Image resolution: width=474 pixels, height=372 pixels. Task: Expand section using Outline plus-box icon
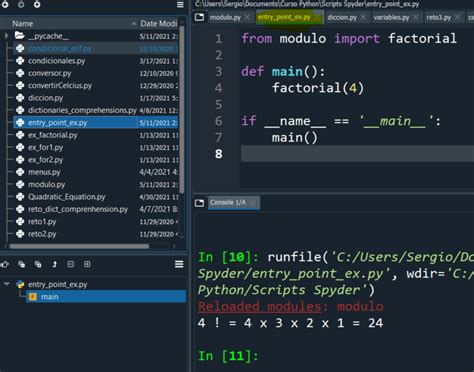point(87,264)
